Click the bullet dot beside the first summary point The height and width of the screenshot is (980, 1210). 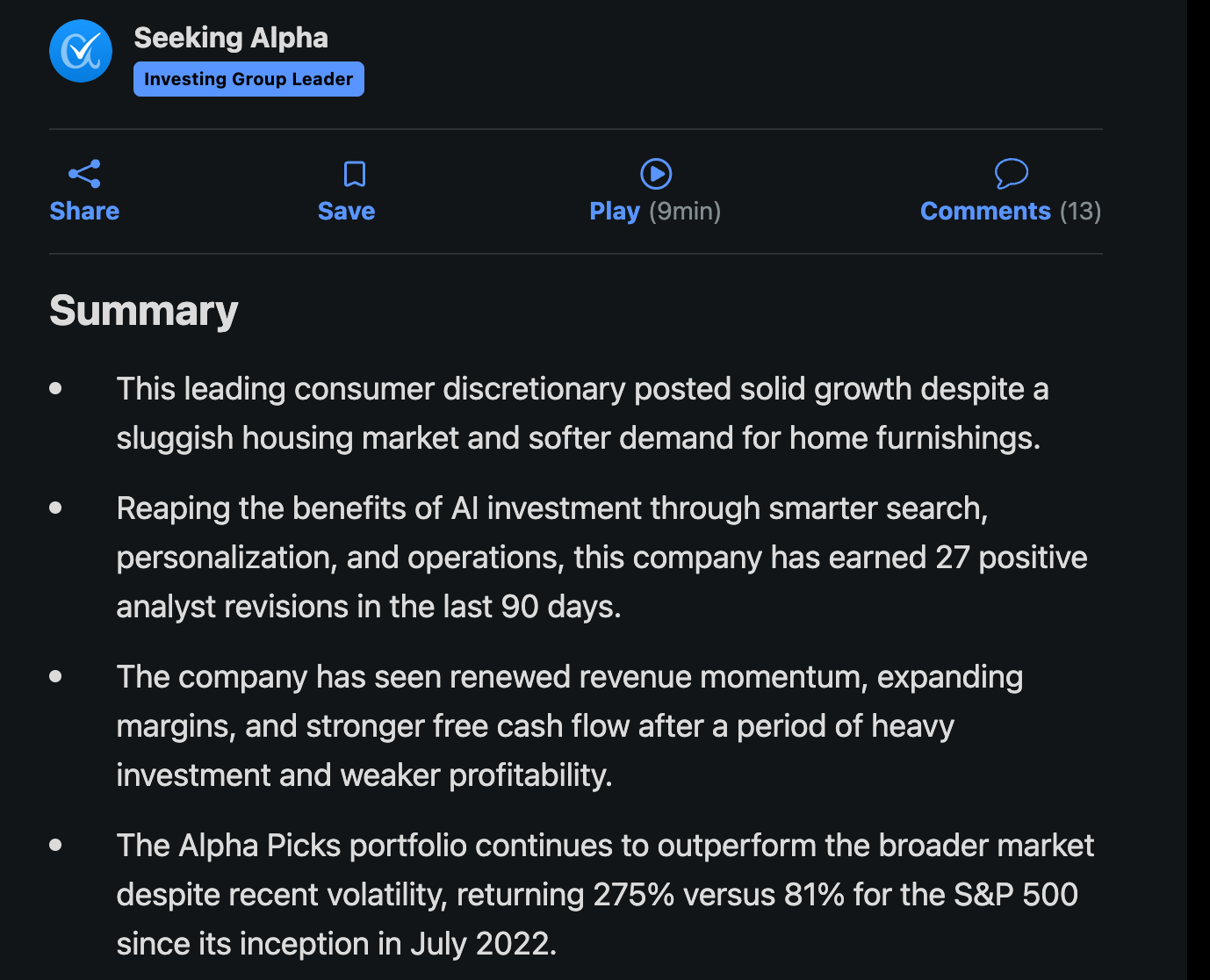pos(56,388)
